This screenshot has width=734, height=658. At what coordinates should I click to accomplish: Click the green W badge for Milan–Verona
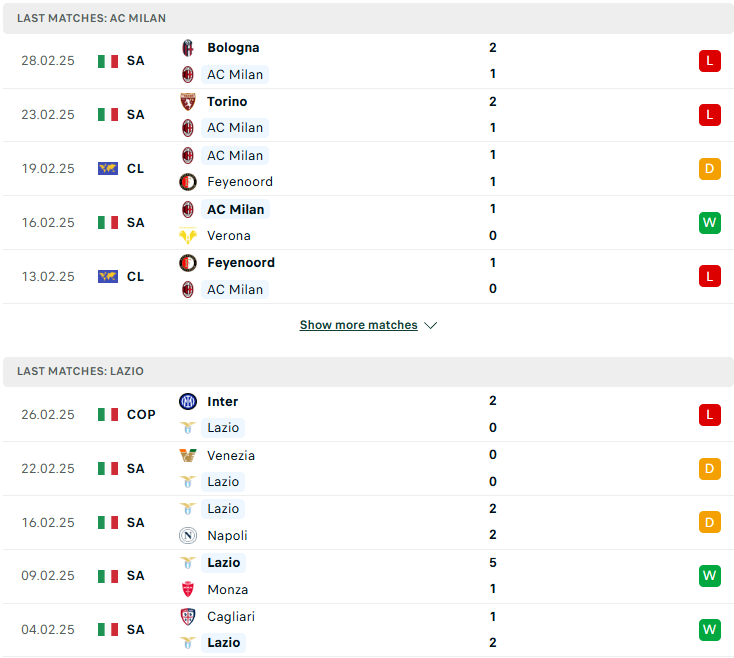710,222
